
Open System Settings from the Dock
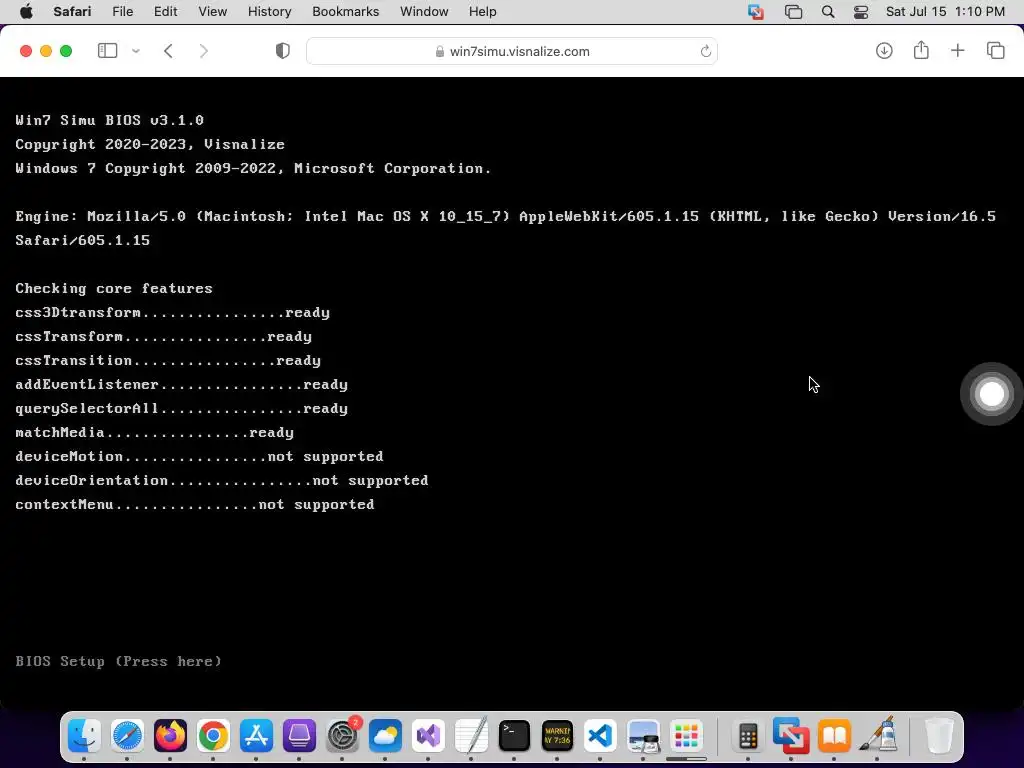[x=342, y=736]
